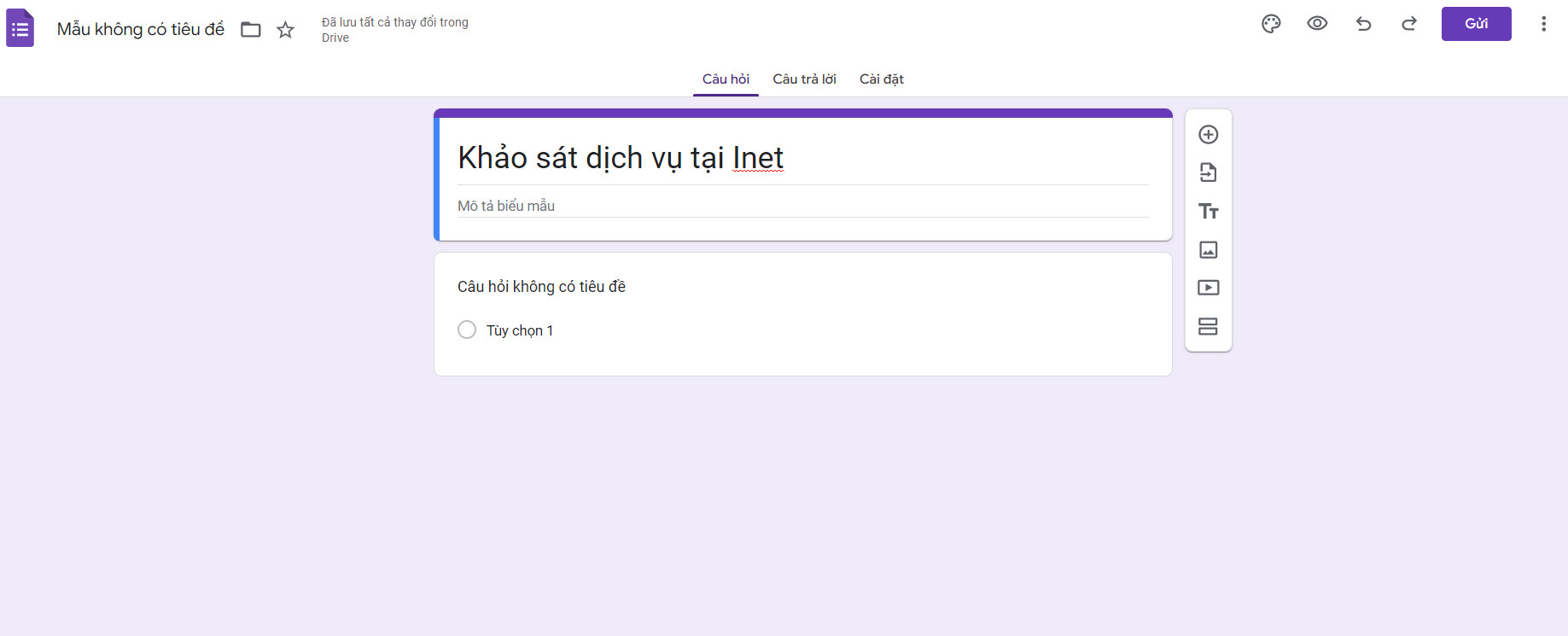Insert an image using the image icon
The height and width of the screenshot is (636, 1568).
[x=1208, y=249]
